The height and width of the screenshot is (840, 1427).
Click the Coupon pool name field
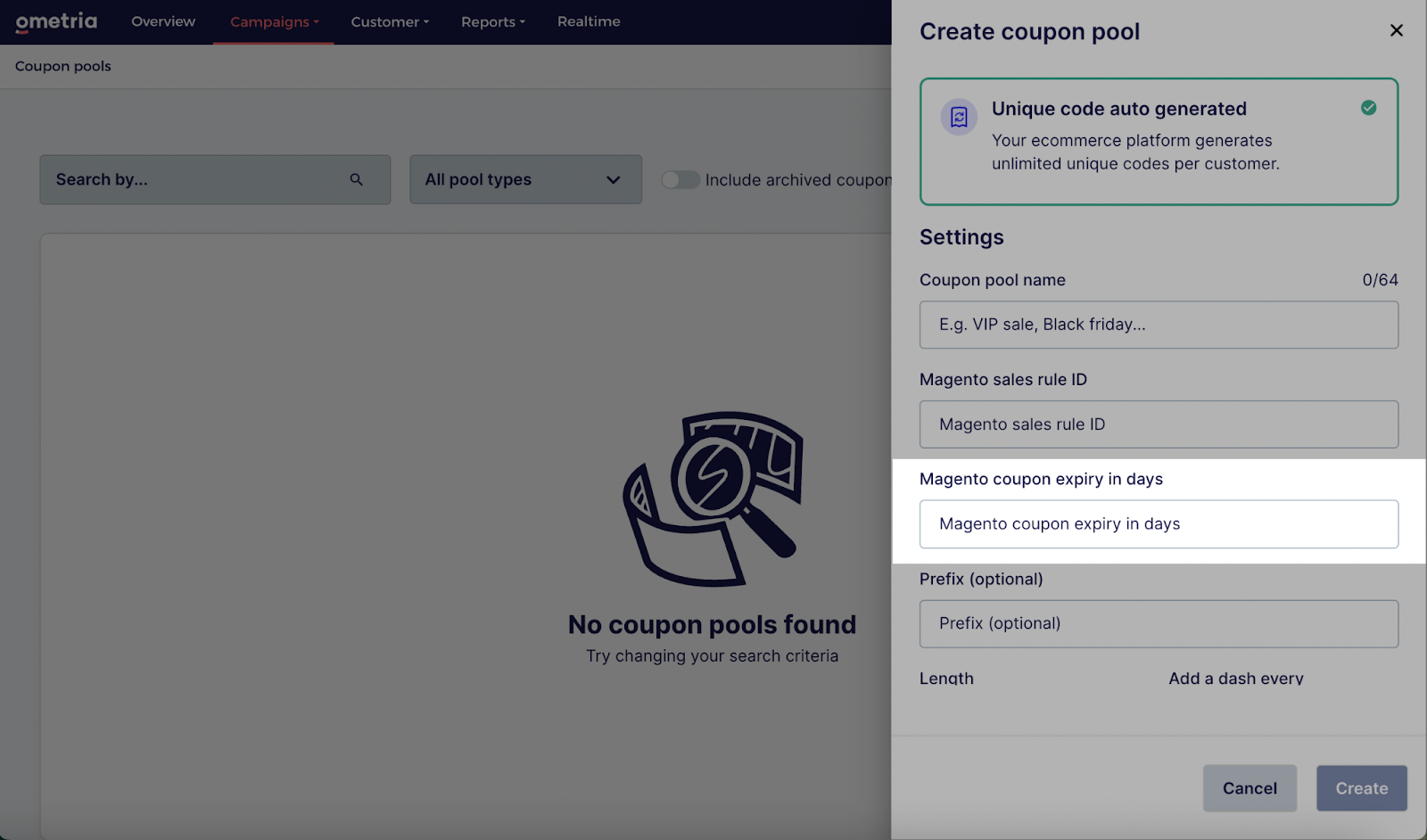pyautogui.click(x=1159, y=325)
